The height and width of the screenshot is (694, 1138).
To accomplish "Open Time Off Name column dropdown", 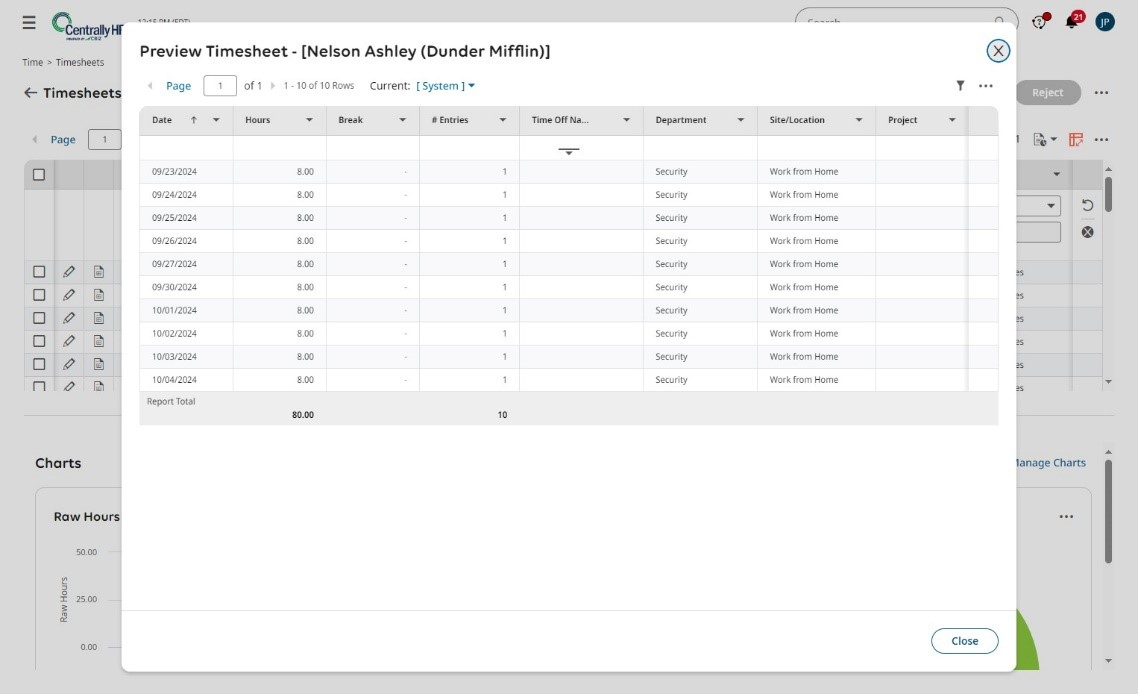I will coord(626,120).
